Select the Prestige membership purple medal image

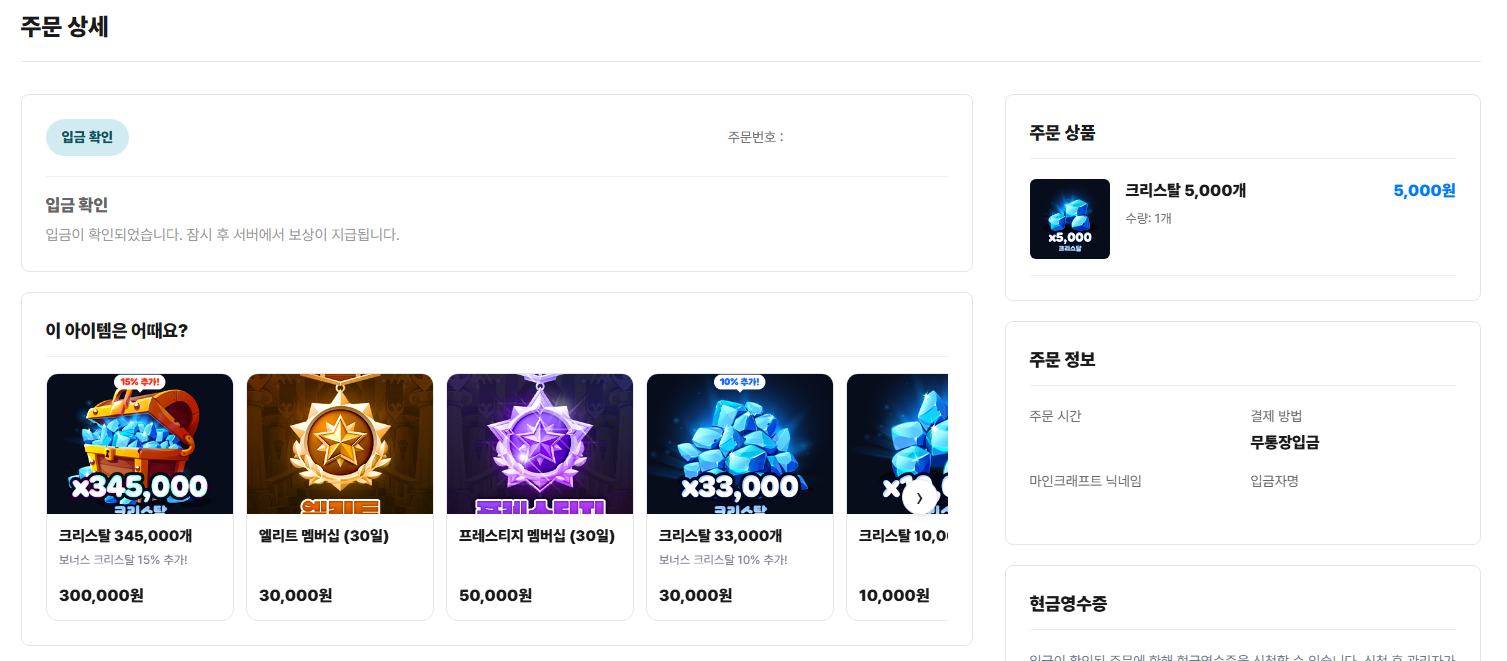click(x=540, y=444)
